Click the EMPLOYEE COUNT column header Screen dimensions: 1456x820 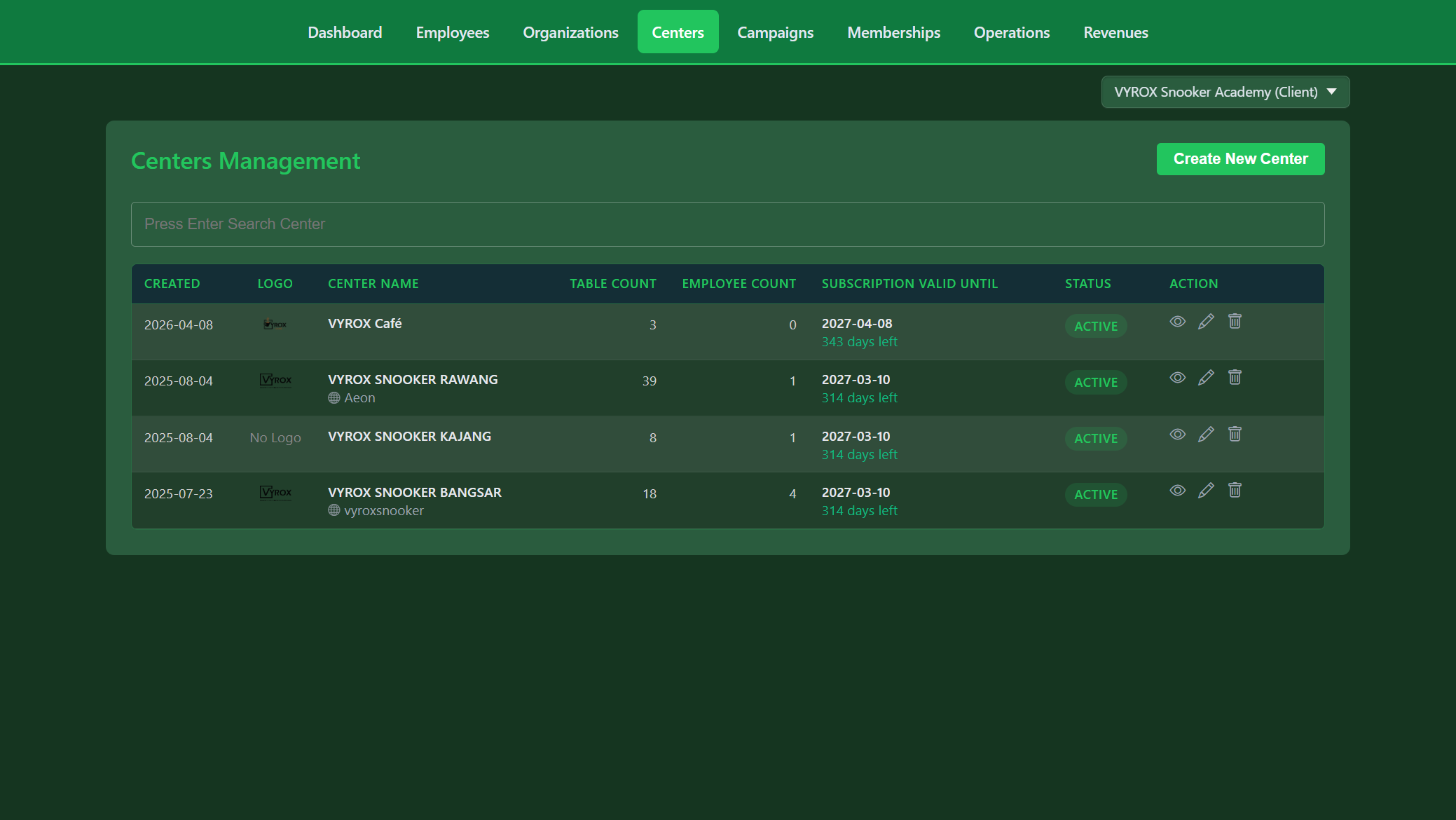tap(739, 284)
